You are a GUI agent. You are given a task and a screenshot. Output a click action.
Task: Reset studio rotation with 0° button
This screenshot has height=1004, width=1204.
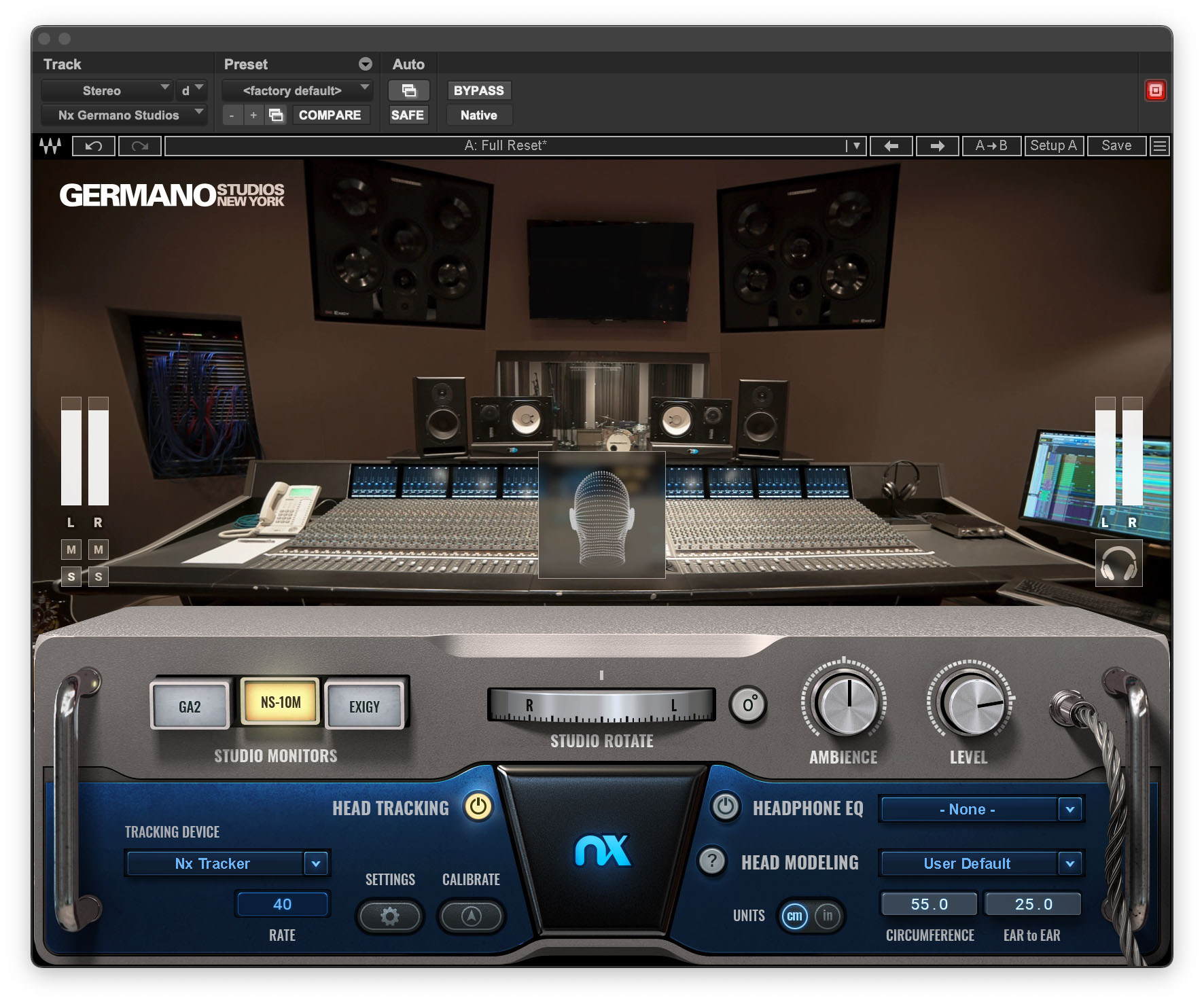click(x=748, y=704)
